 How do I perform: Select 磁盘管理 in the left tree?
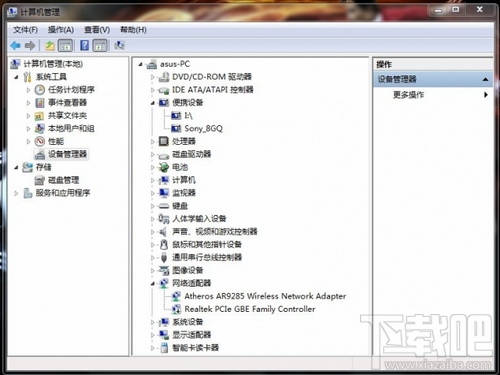pyautogui.click(x=63, y=180)
